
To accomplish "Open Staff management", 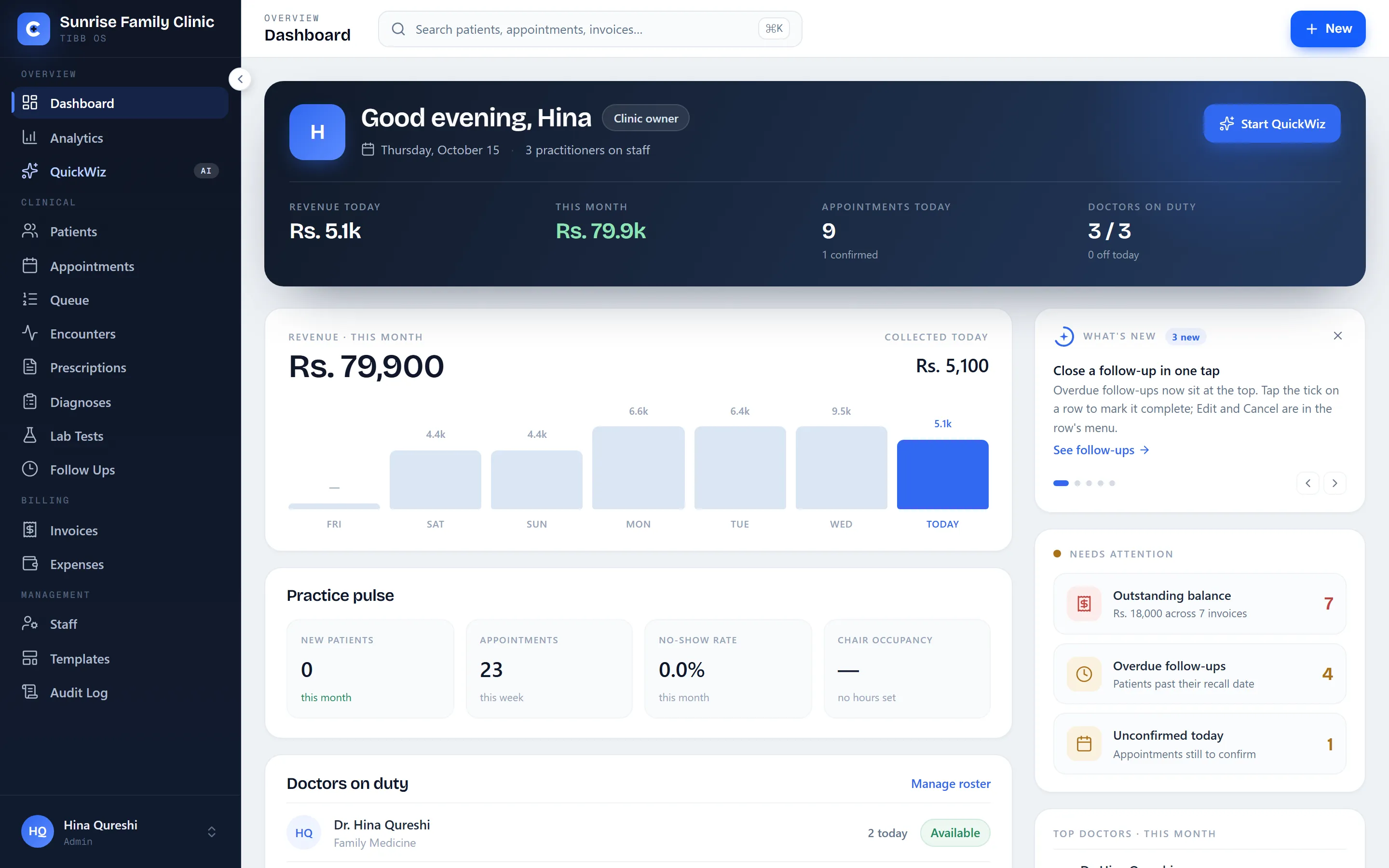I will coord(120,624).
